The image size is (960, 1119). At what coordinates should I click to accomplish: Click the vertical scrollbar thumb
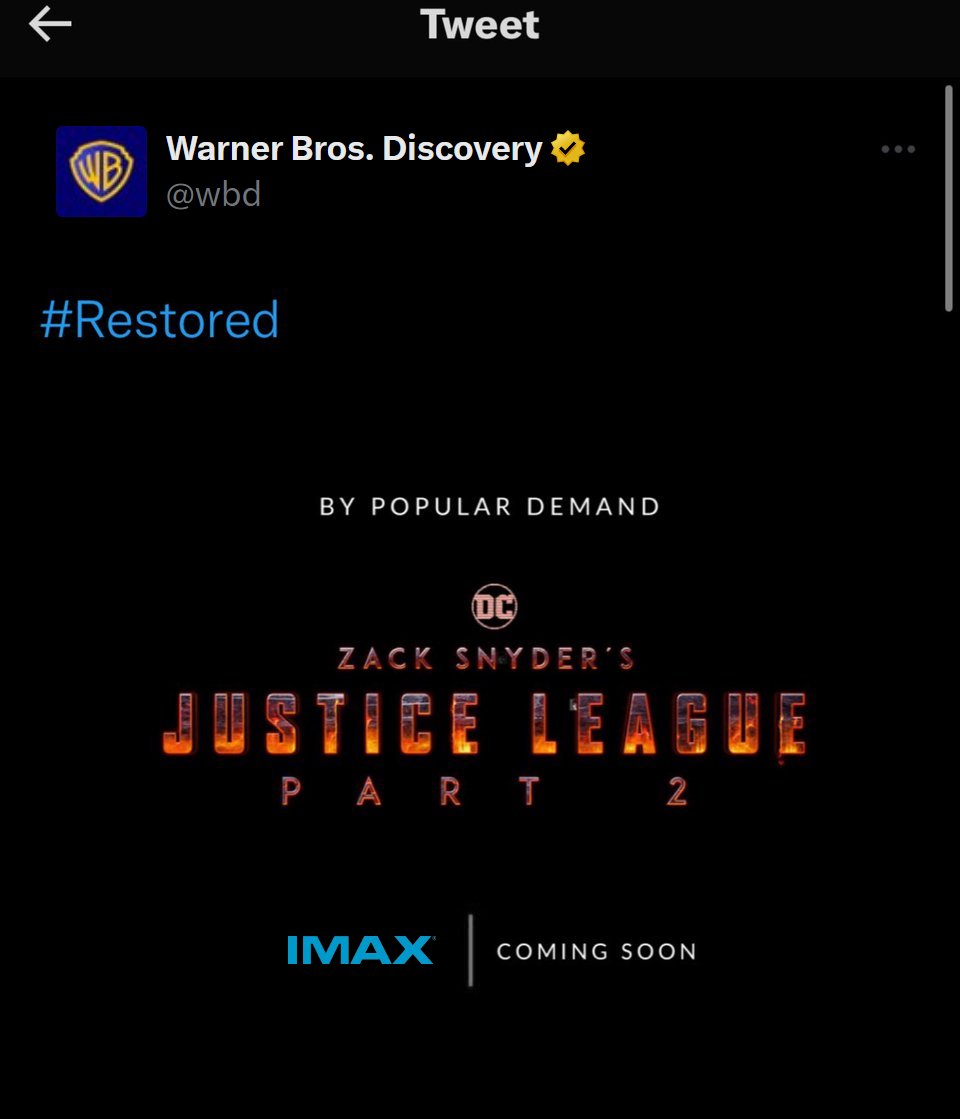949,198
